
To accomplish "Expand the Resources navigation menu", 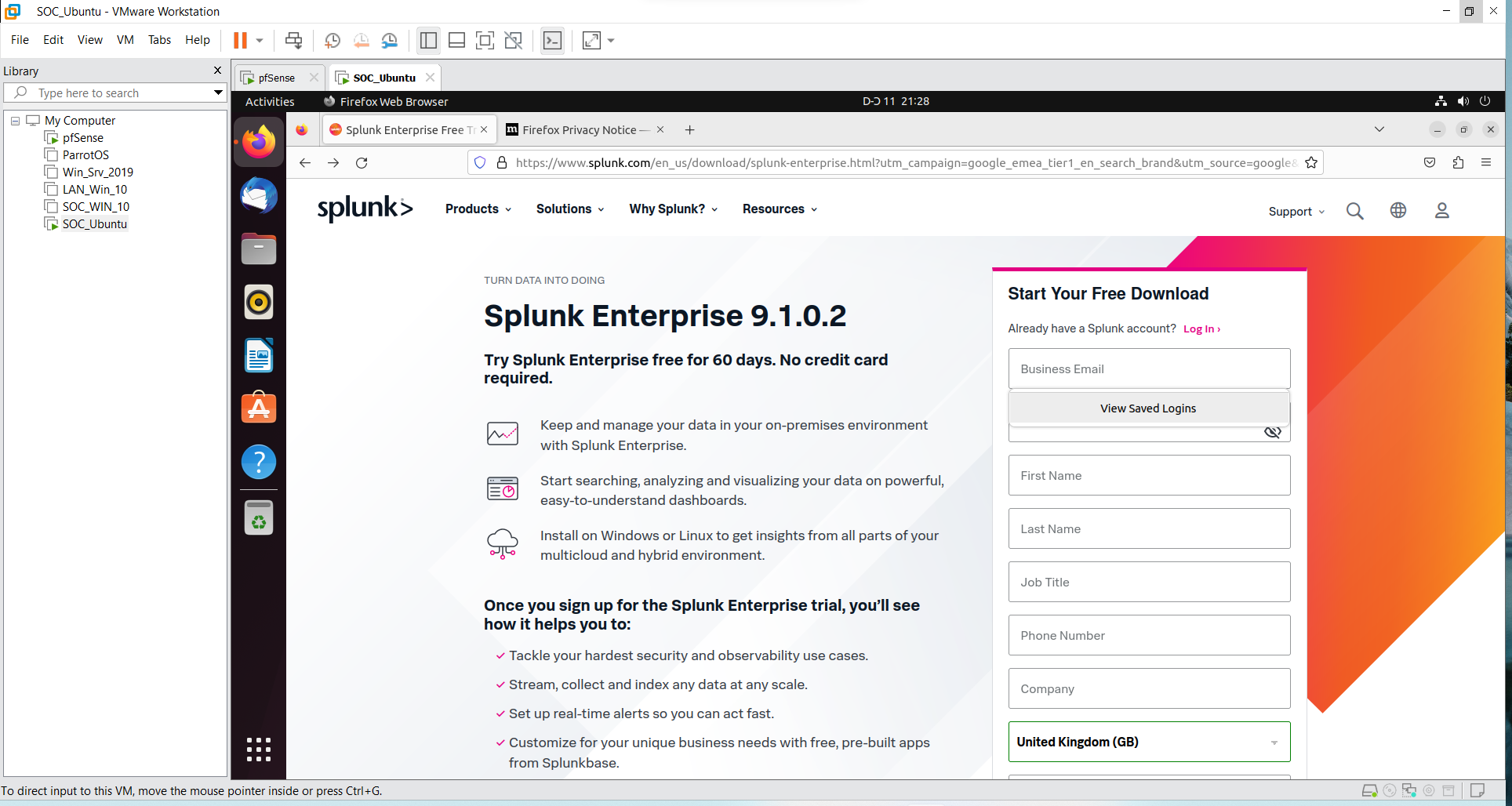I will pyautogui.click(x=780, y=209).
